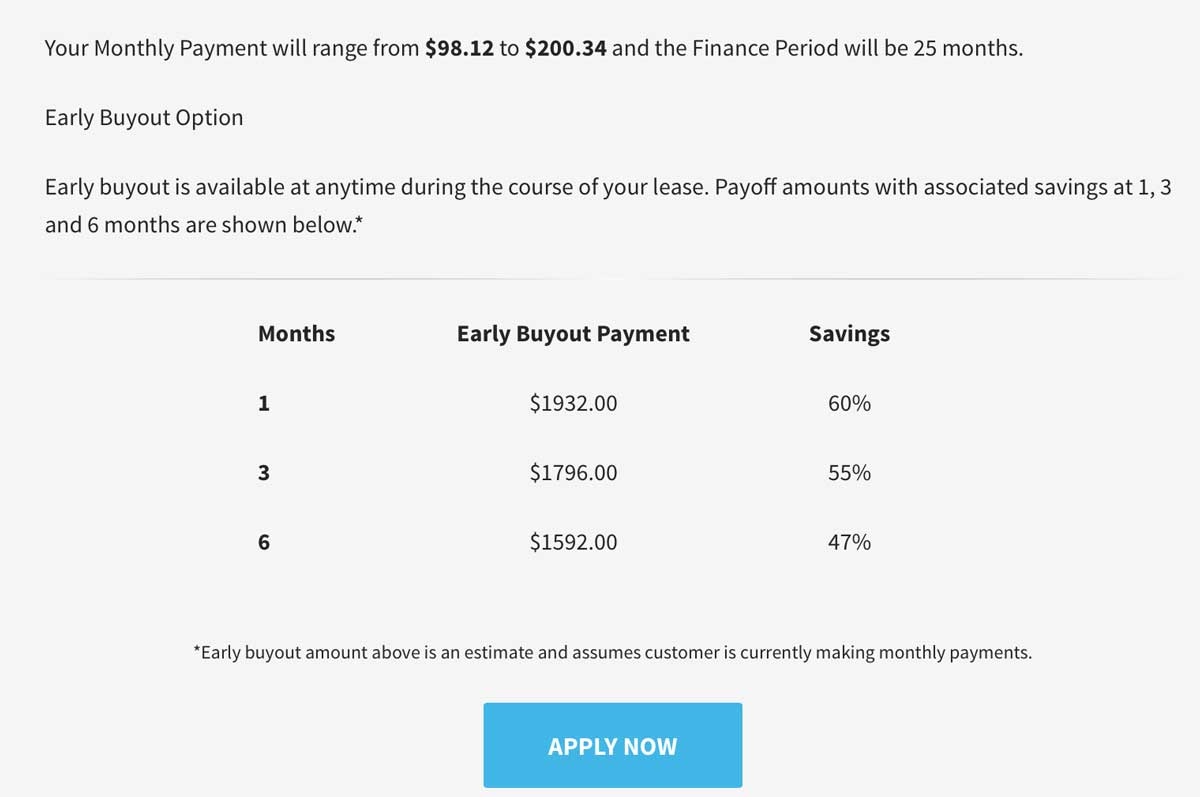
Task: Select month 6 in the table
Action: (263, 542)
